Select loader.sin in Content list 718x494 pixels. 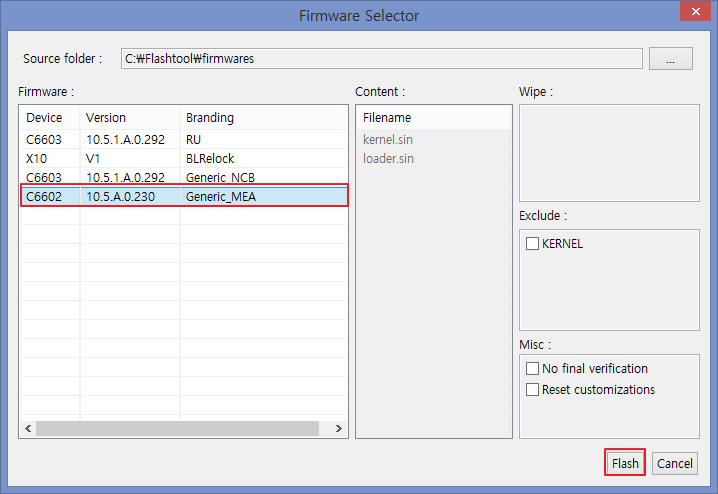pos(388,158)
